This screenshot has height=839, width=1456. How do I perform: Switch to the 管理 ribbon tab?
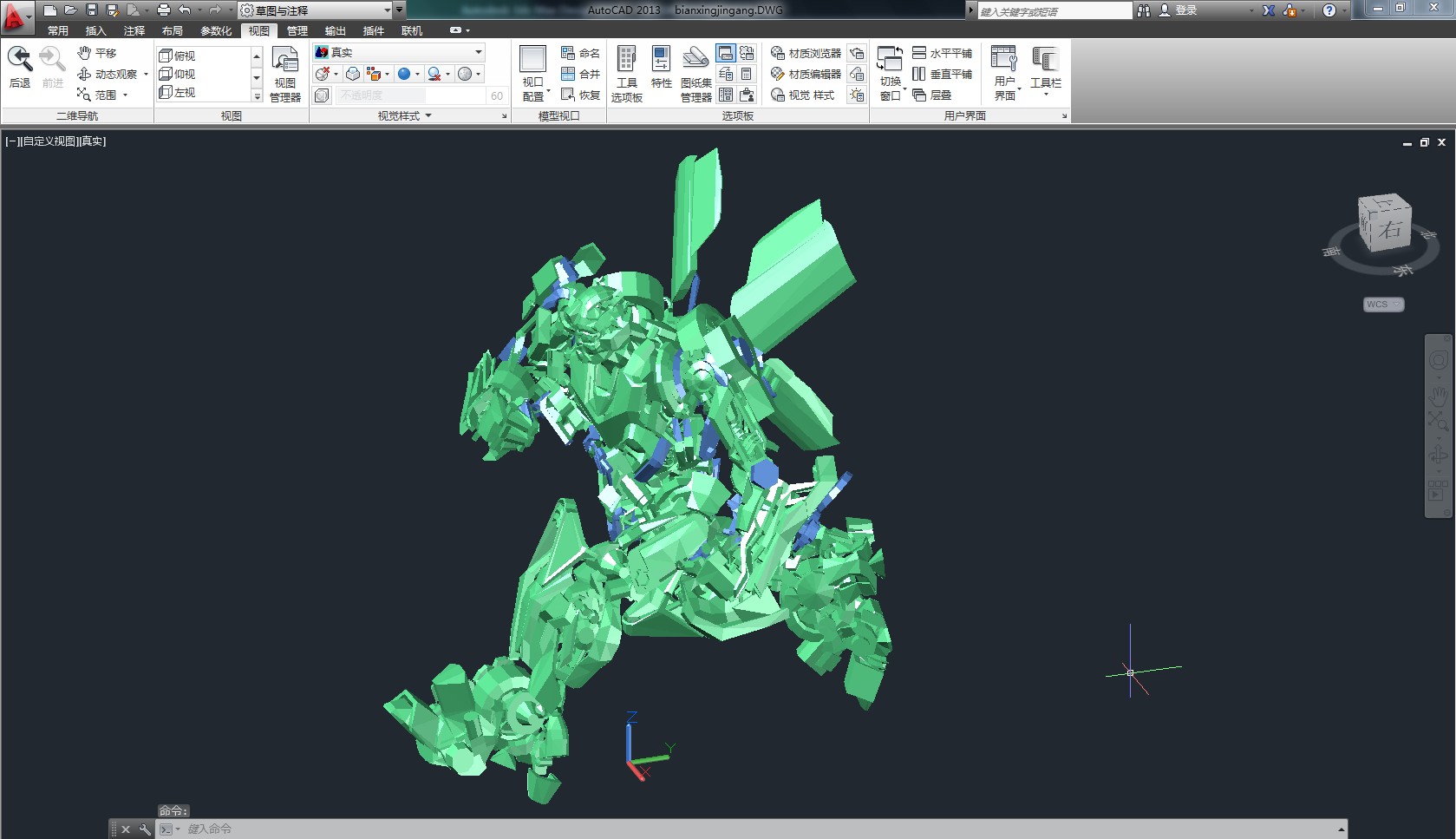(x=297, y=30)
